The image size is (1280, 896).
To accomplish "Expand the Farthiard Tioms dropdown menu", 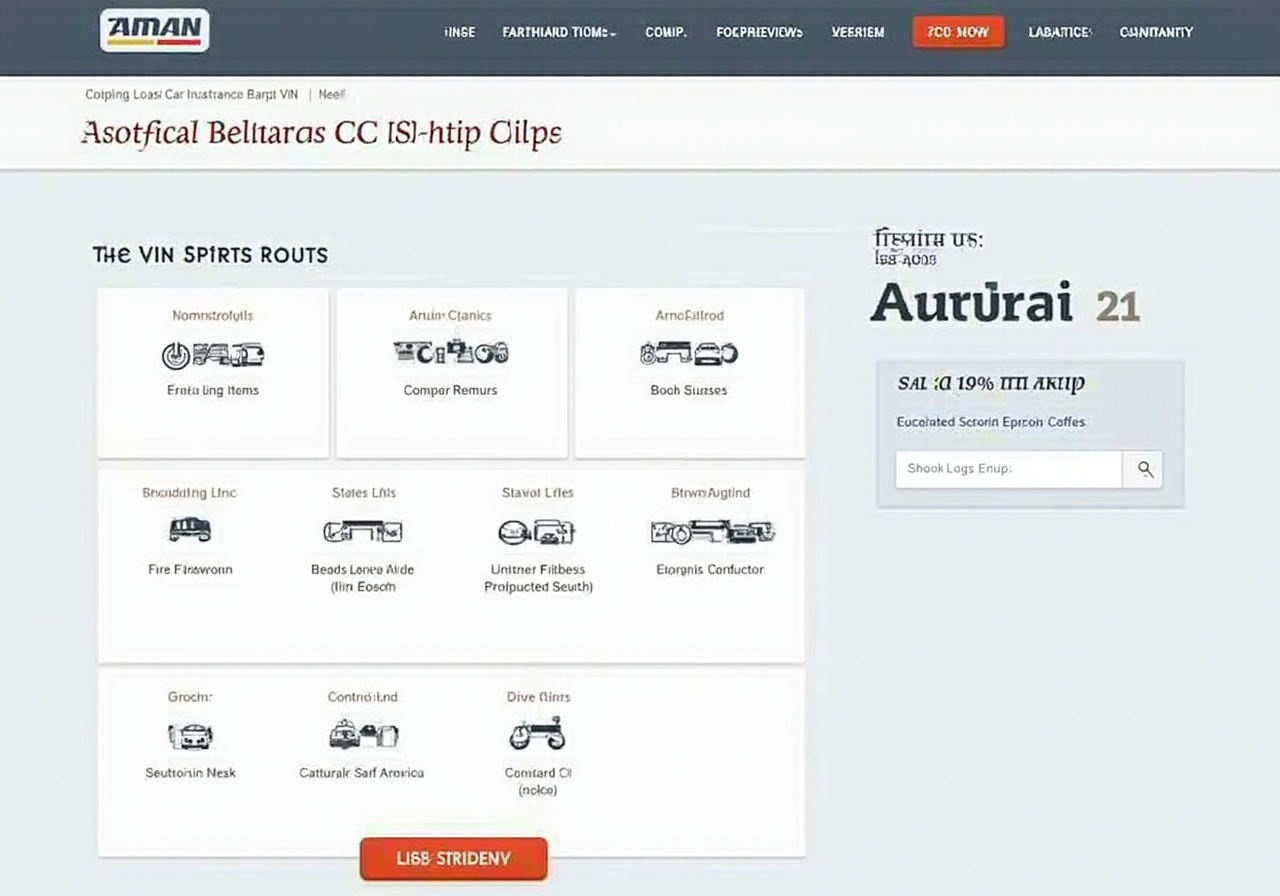I will pos(559,32).
